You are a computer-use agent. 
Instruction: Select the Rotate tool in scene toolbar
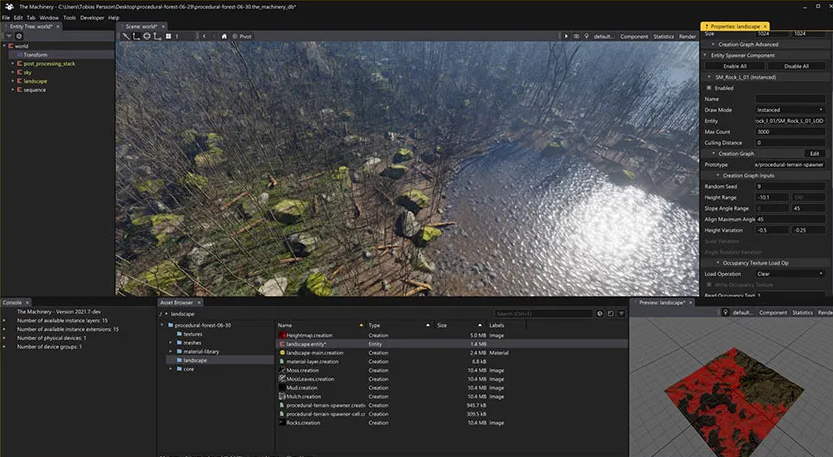tap(147, 36)
